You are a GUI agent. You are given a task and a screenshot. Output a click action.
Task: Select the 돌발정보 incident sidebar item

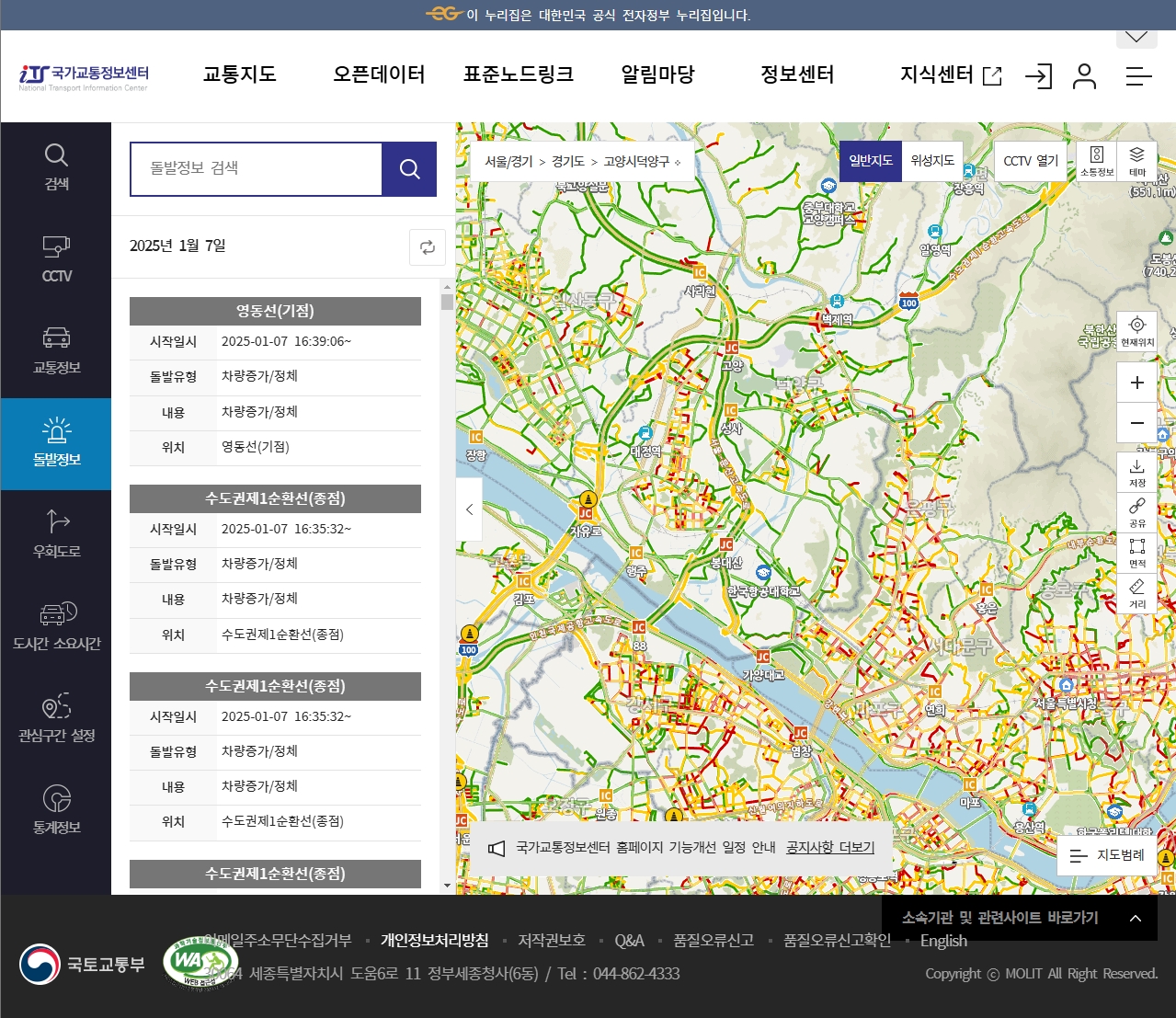click(x=56, y=444)
